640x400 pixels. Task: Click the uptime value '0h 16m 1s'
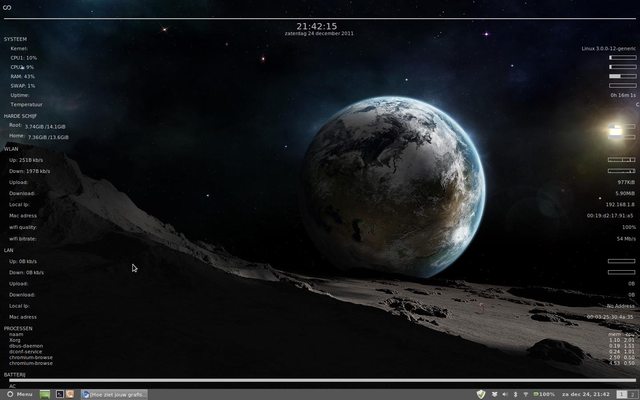[623, 95]
